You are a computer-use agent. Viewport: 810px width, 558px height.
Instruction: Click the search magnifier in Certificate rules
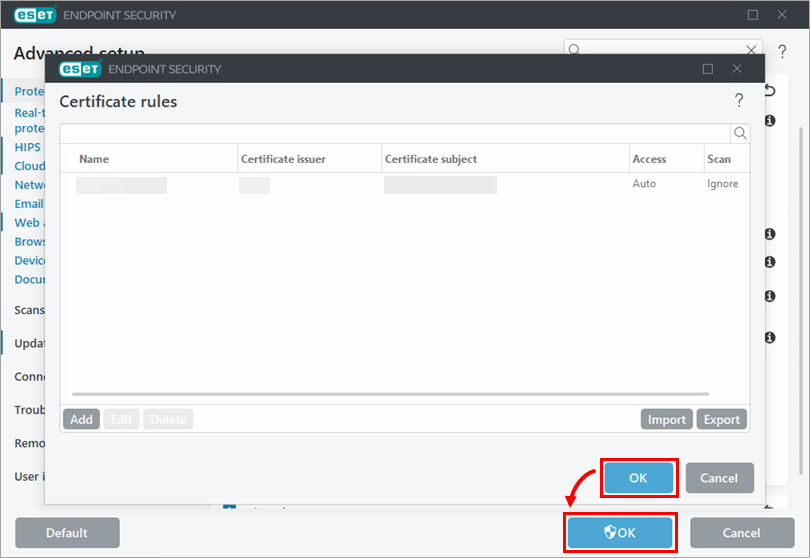pyautogui.click(x=740, y=133)
